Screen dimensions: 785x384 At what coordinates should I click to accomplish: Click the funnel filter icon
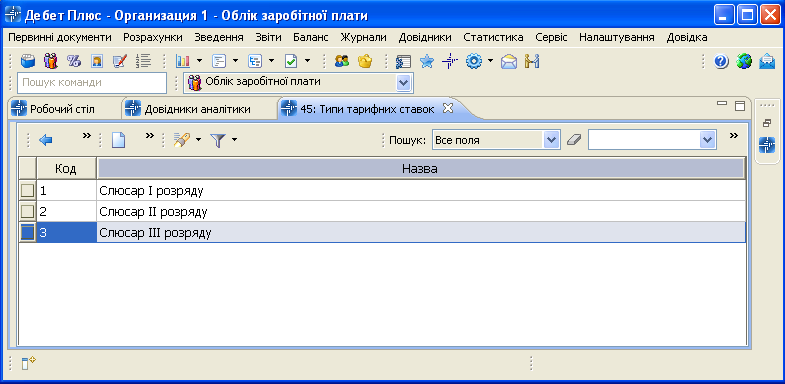pos(218,141)
